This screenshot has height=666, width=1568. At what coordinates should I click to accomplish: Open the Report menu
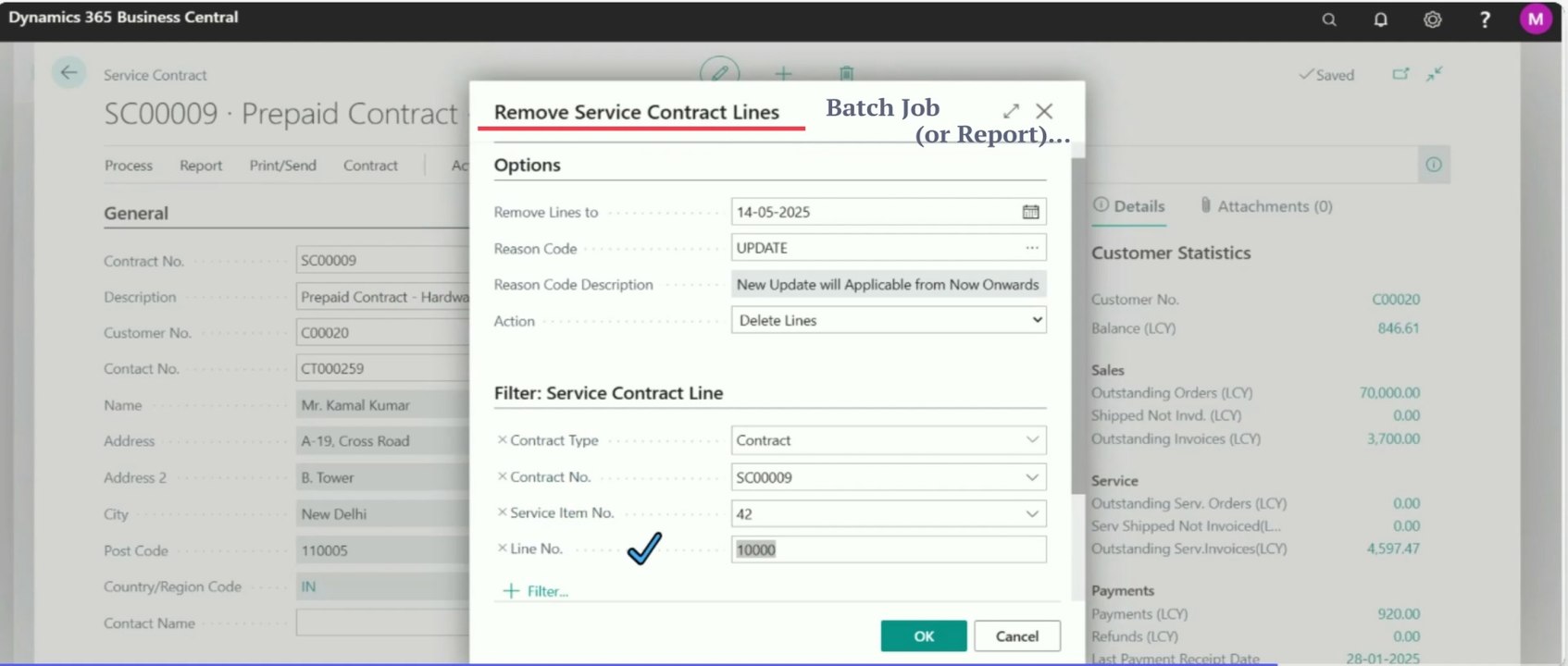coord(201,166)
